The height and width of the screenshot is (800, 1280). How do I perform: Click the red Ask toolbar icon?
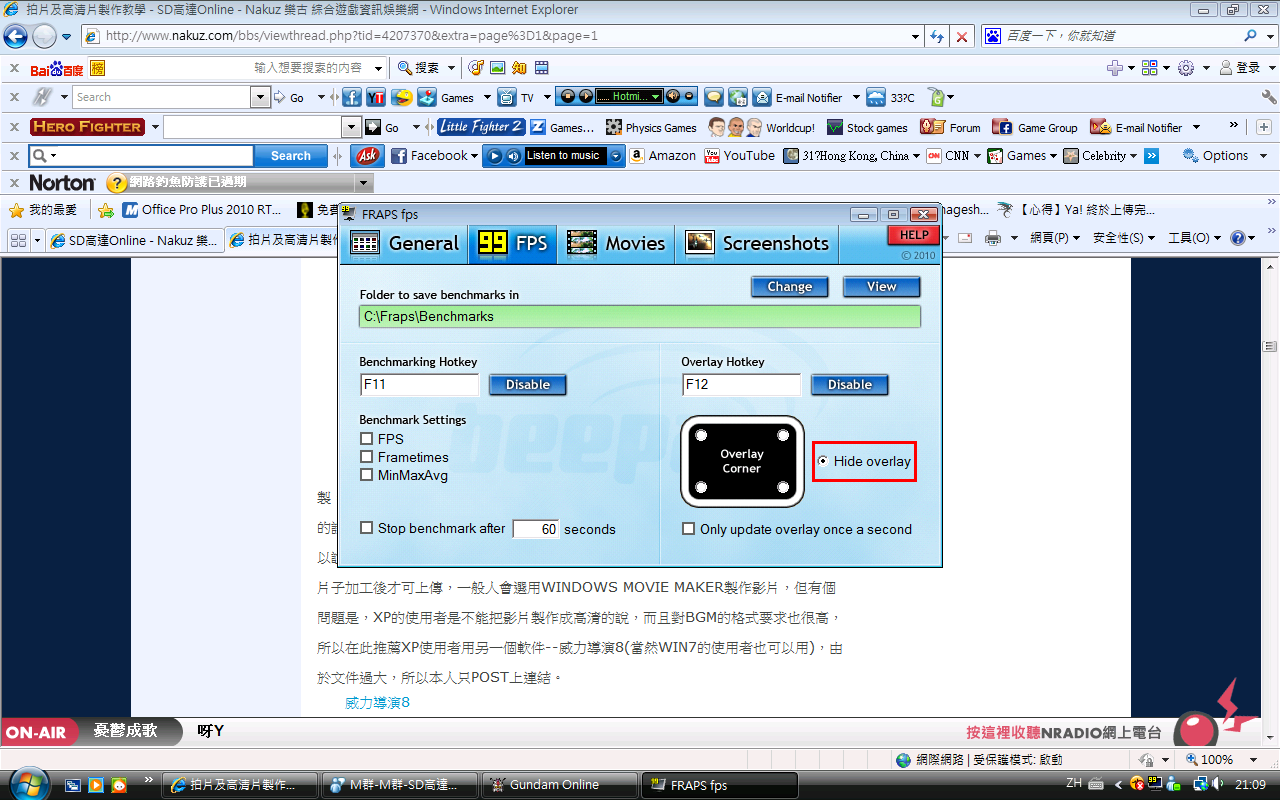pyautogui.click(x=368, y=155)
